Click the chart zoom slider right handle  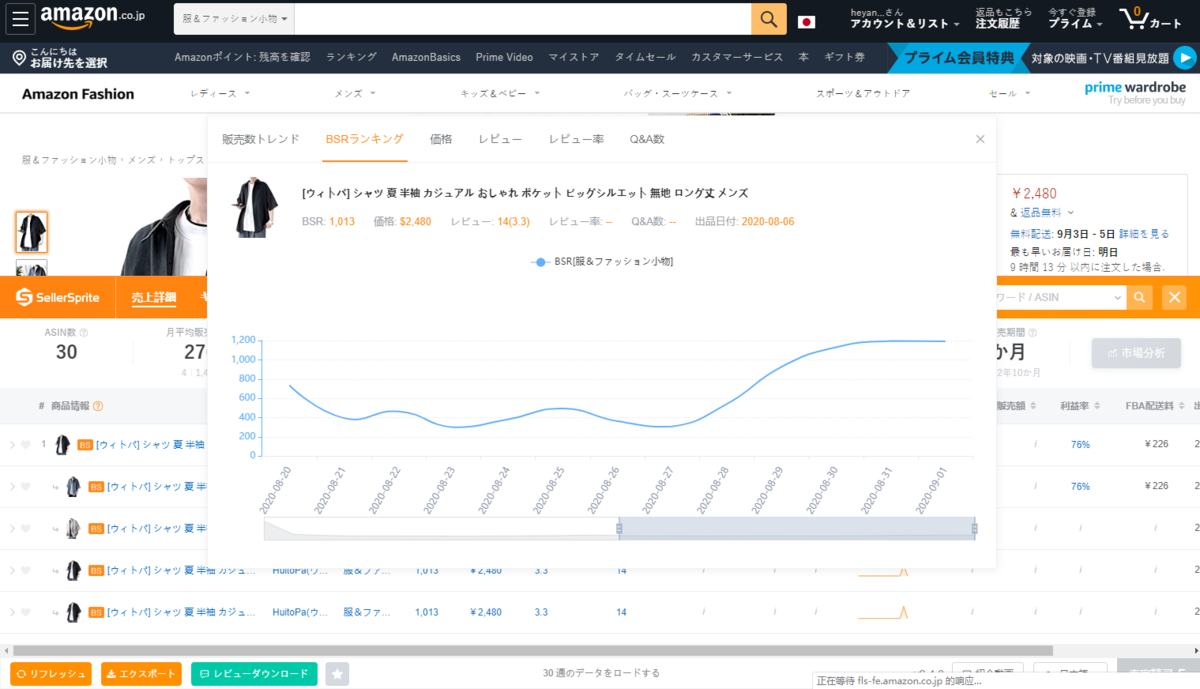click(975, 528)
